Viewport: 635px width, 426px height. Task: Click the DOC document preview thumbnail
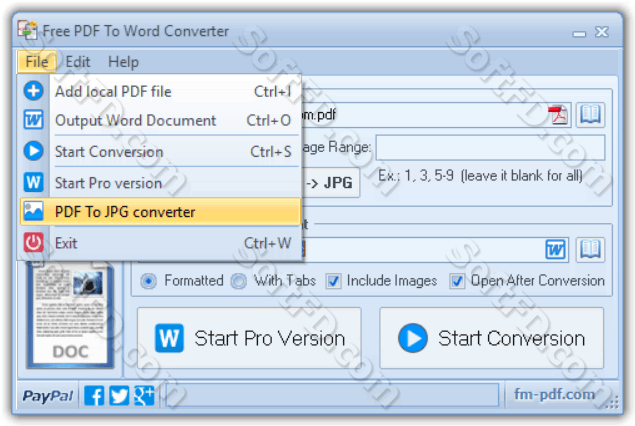pos(70,315)
